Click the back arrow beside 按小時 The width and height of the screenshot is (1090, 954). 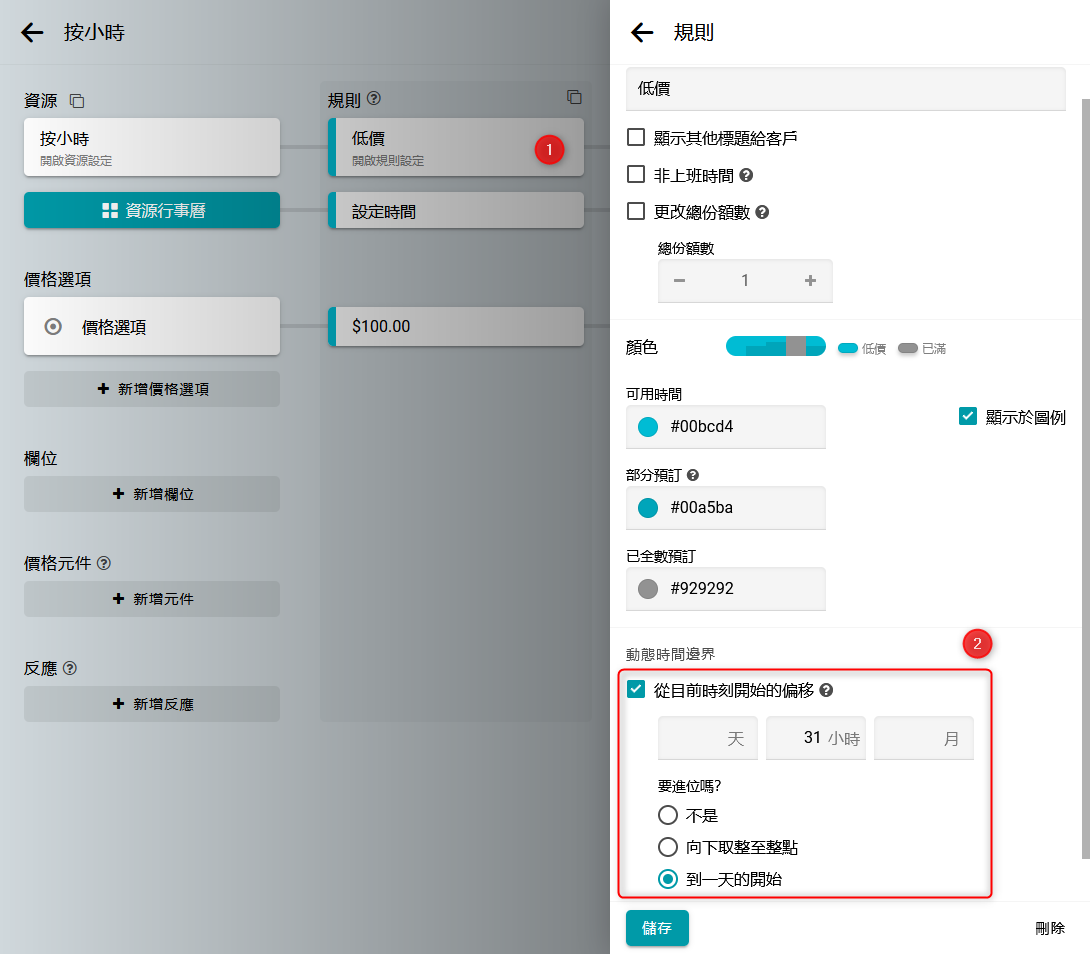33,33
